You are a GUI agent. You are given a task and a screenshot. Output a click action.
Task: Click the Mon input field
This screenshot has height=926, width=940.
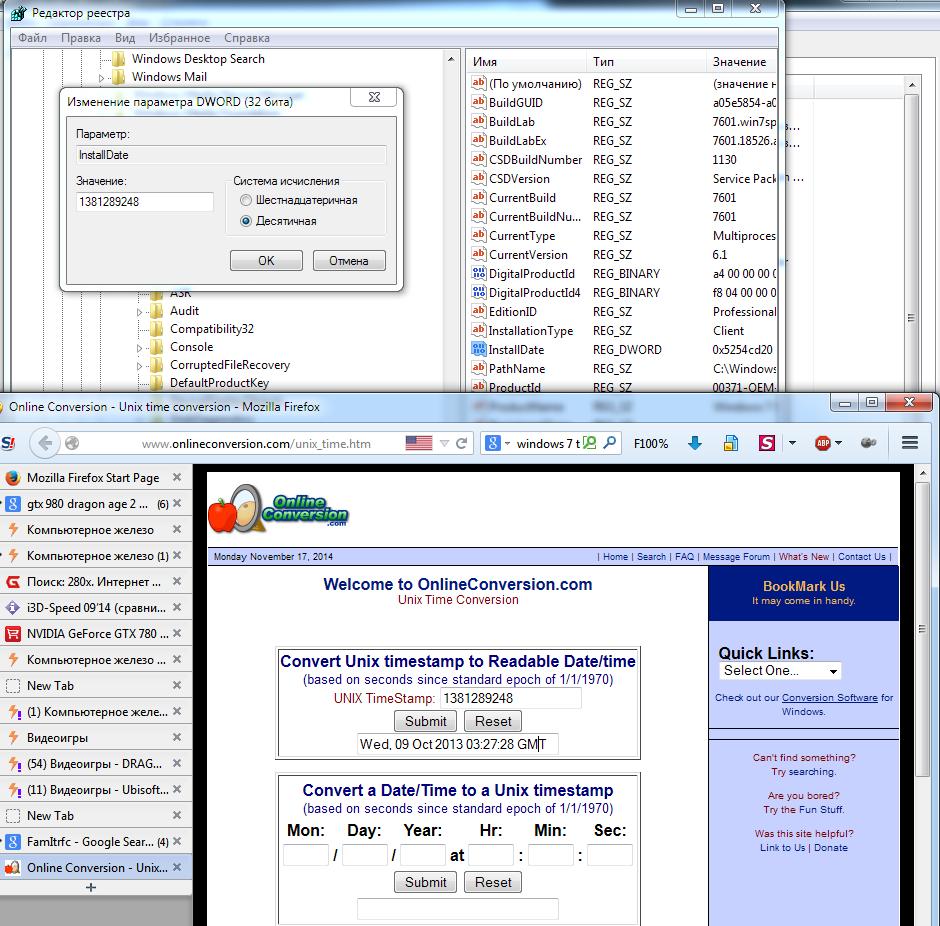(306, 855)
